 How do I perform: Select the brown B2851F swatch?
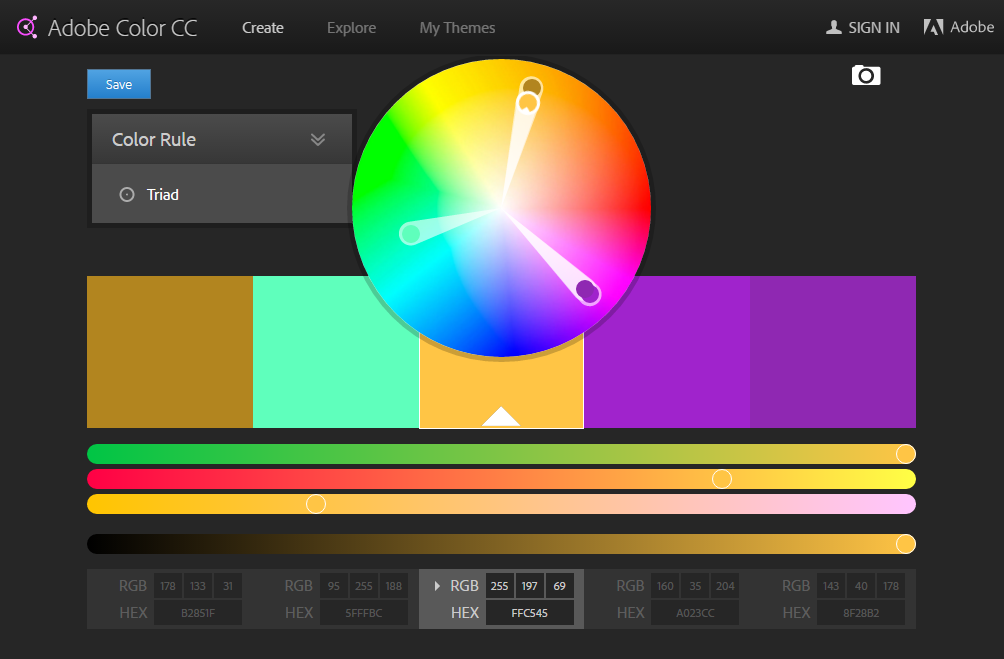pos(170,352)
